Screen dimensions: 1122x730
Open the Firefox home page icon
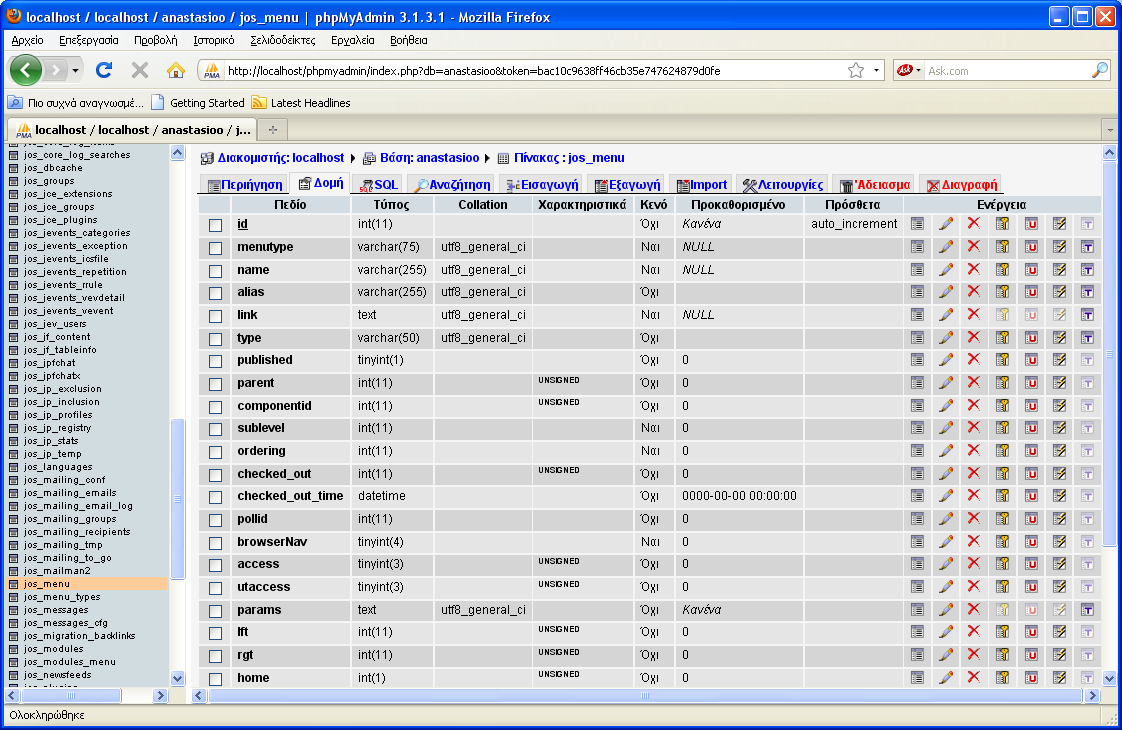[175, 70]
